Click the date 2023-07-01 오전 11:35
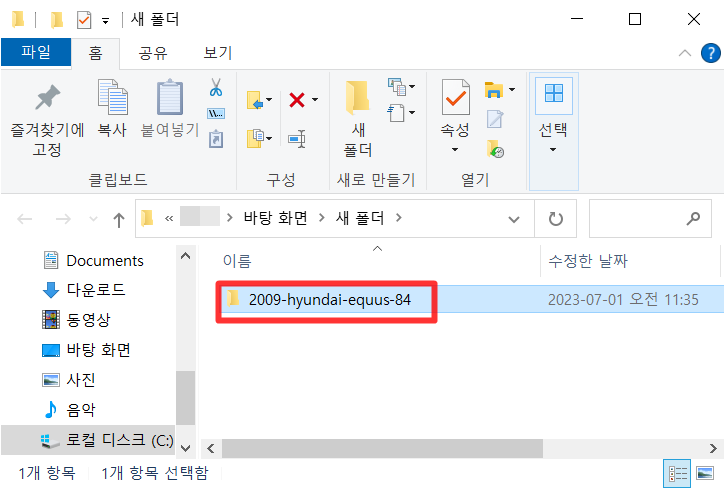 click(x=623, y=300)
